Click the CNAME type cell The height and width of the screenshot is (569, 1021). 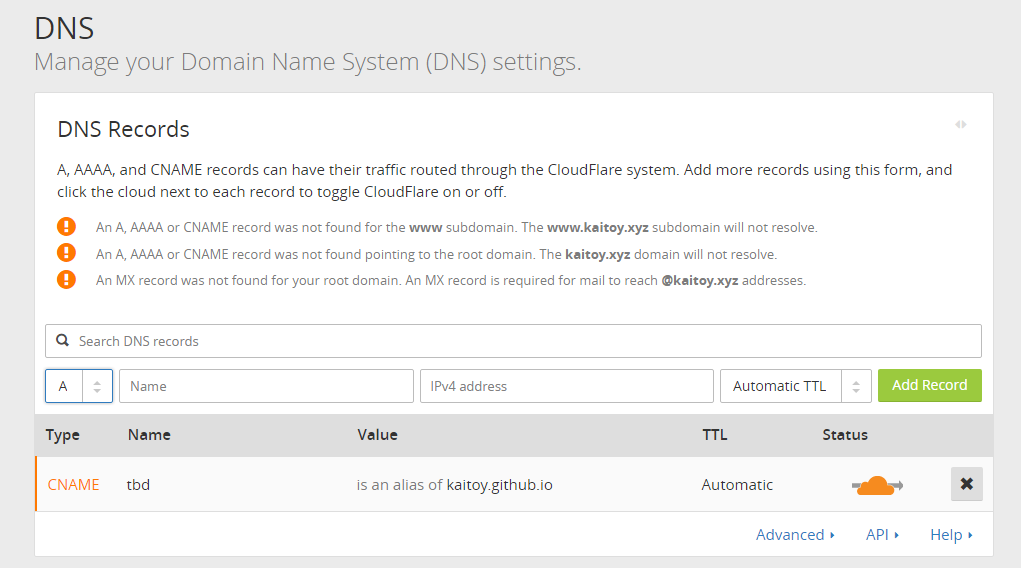pos(74,485)
